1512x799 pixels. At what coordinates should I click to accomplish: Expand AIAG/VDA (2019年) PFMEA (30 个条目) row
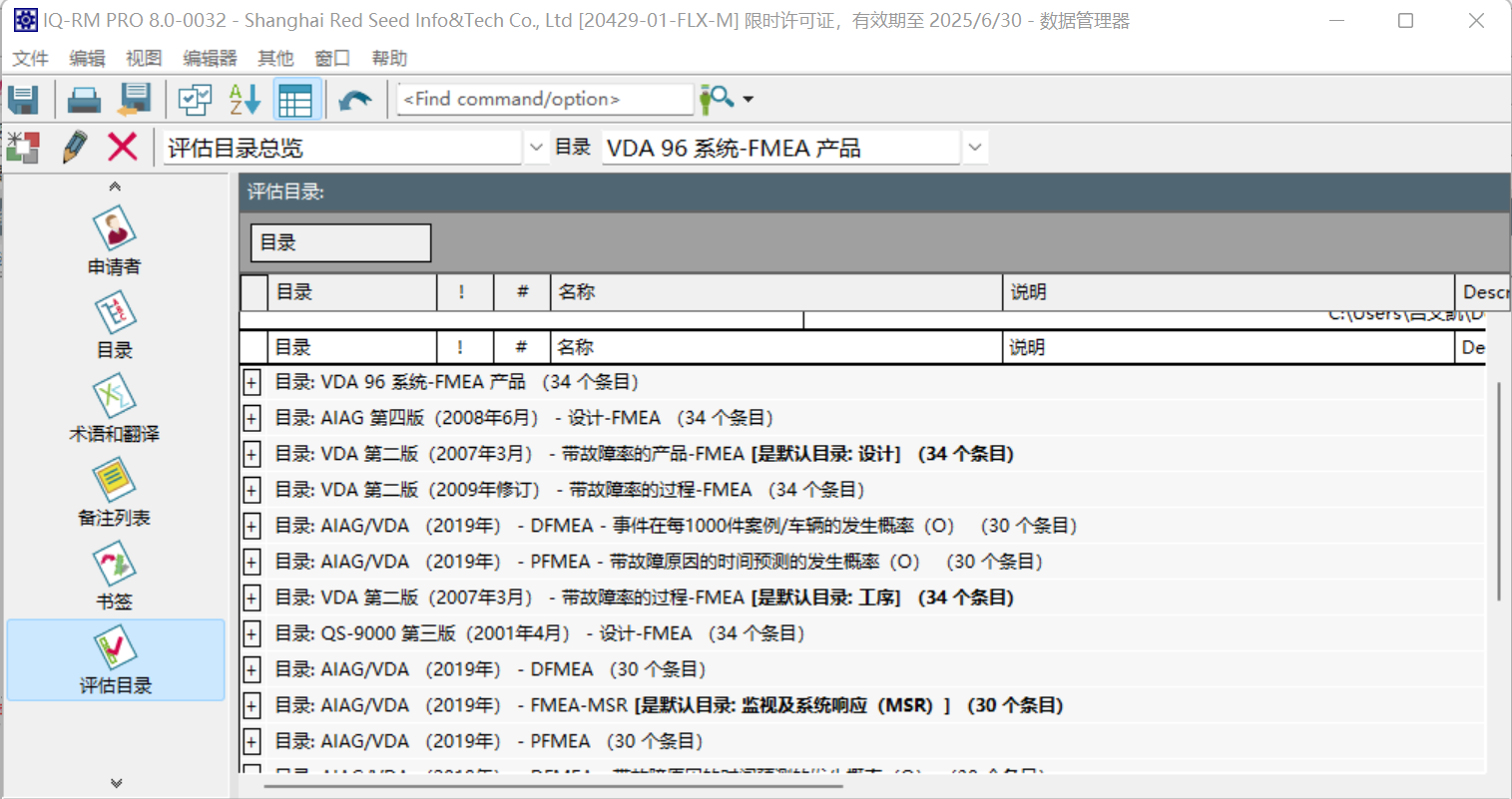pos(252,741)
